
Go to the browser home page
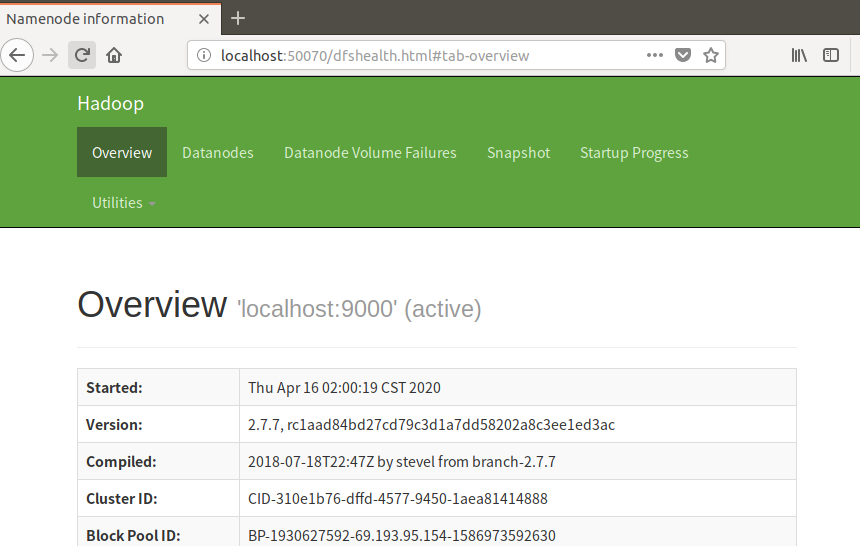(x=114, y=55)
